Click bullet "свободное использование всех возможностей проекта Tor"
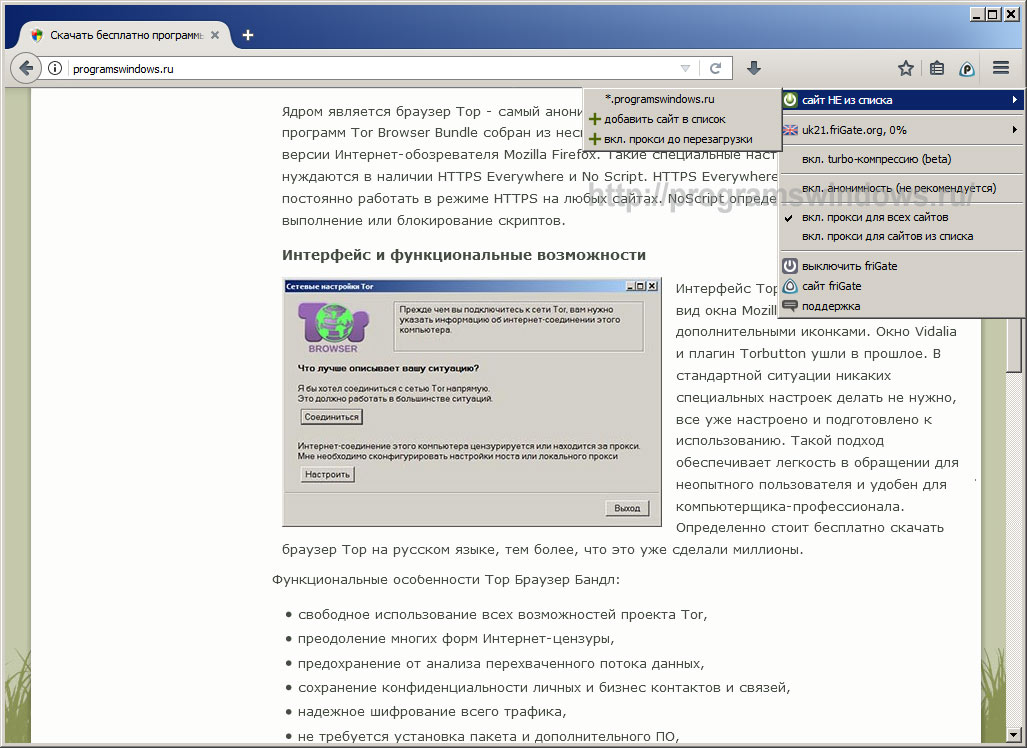This screenshot has height=748, width=1027. pyautogui.click(x=502, y=614)
